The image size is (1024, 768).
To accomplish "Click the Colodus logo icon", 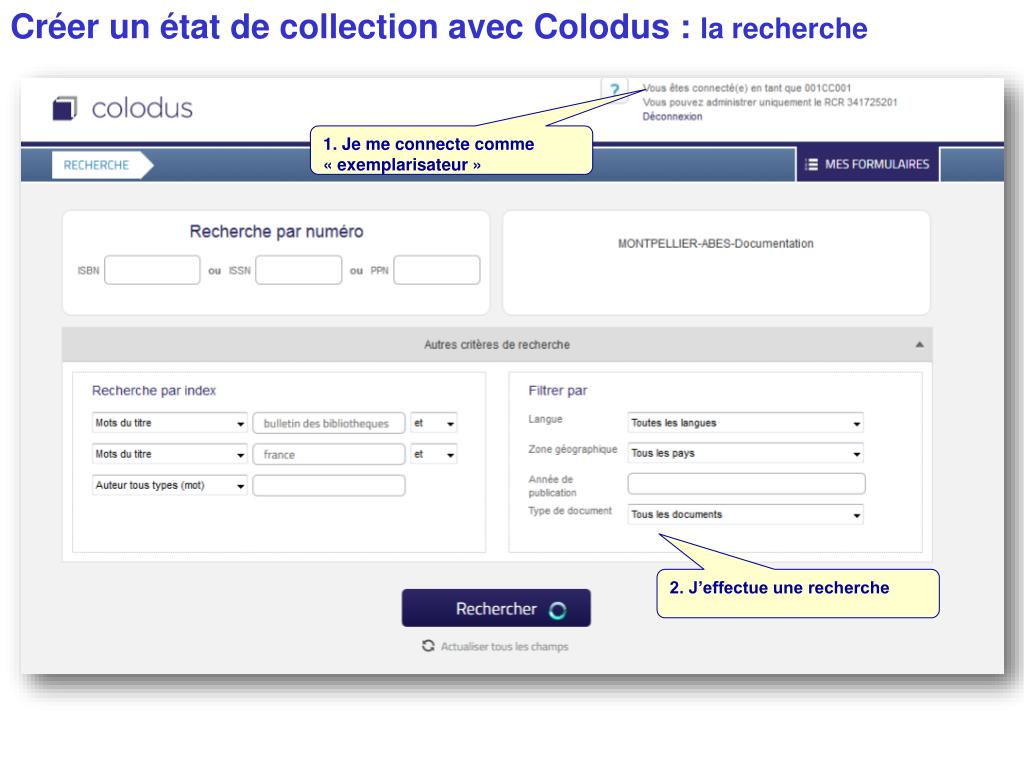I will (x=65, y=108).
